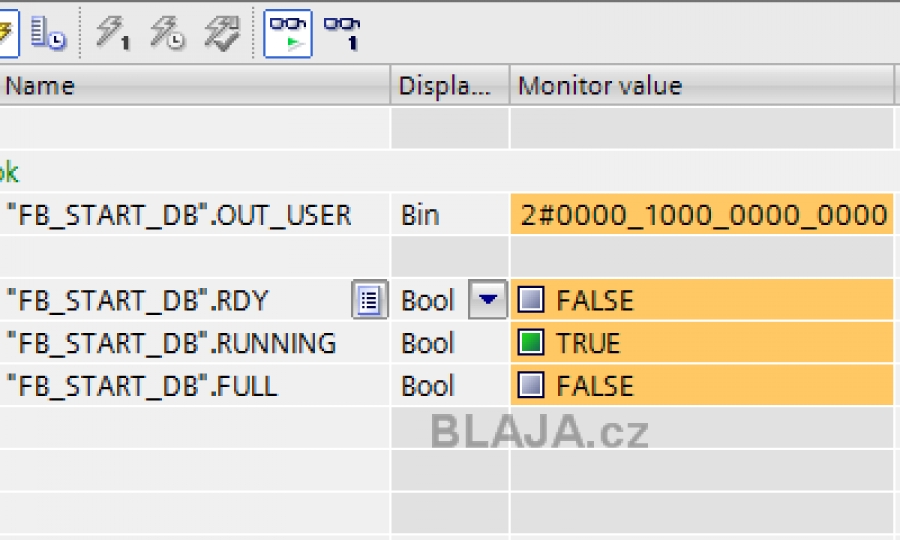Click the Monitor once and now icon
Image resolution: width=900 pixels, height=540 pixels.
pos(342,33)
